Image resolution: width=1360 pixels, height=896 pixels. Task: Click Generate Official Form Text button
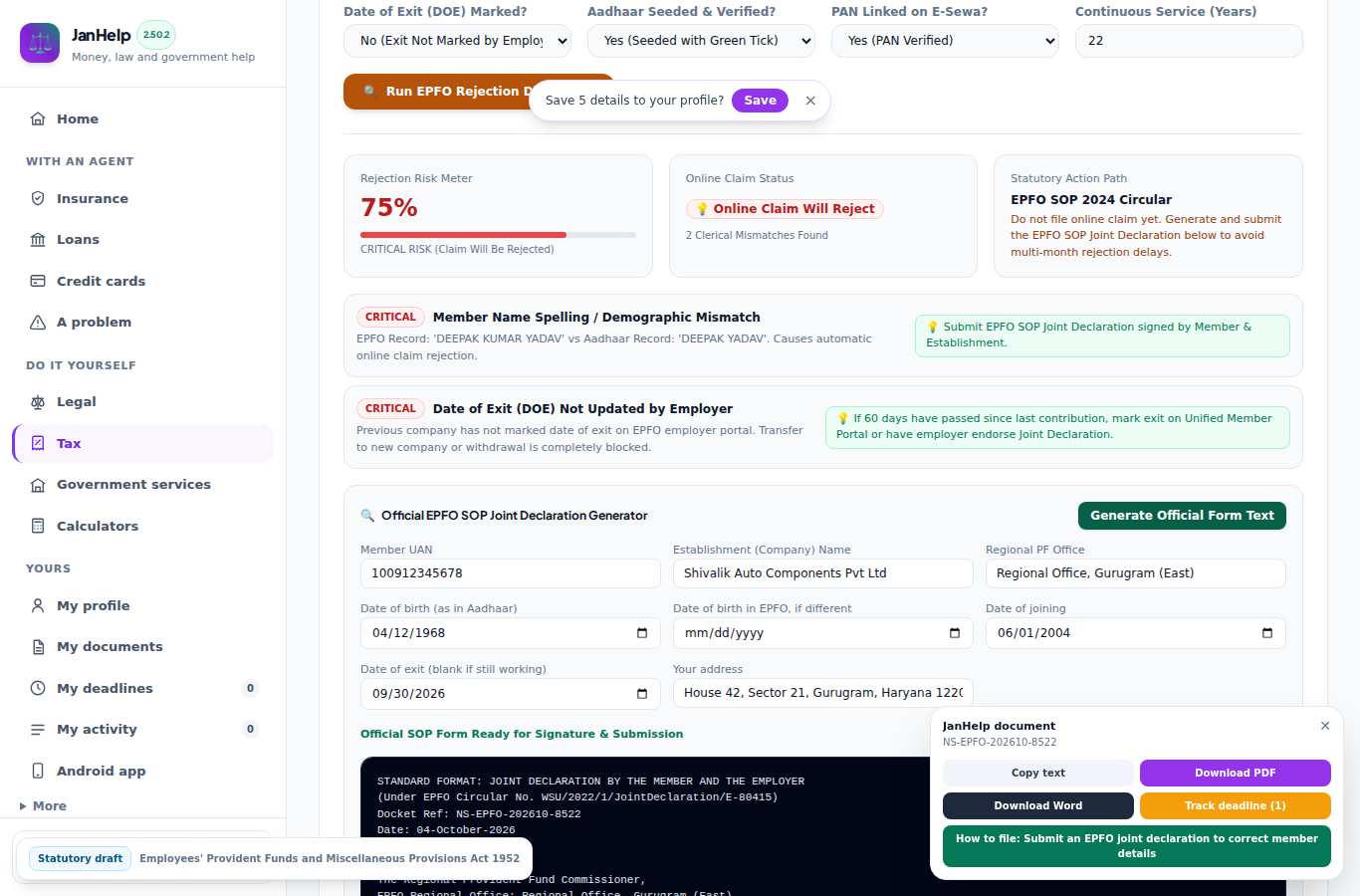(1182, 516)
